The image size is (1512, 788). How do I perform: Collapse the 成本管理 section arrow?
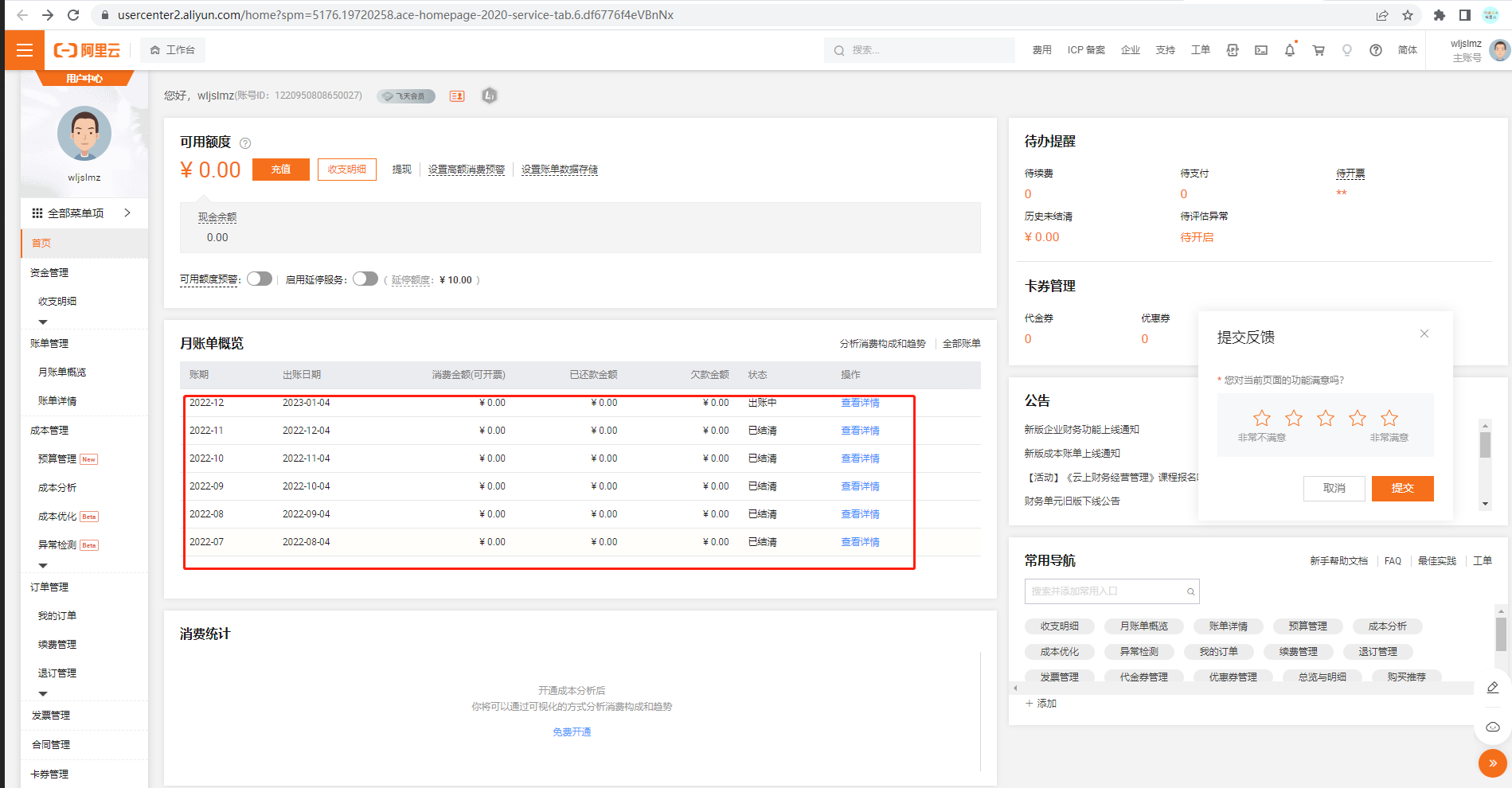[x=43, y=566]
